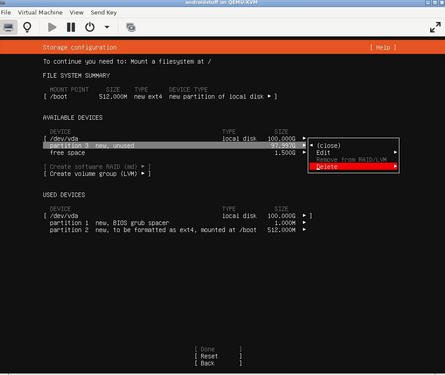The width and height of the screenshot is (445, 375).
Task: Expand the /boot filesystem summary entry
Action: (160, 97)
